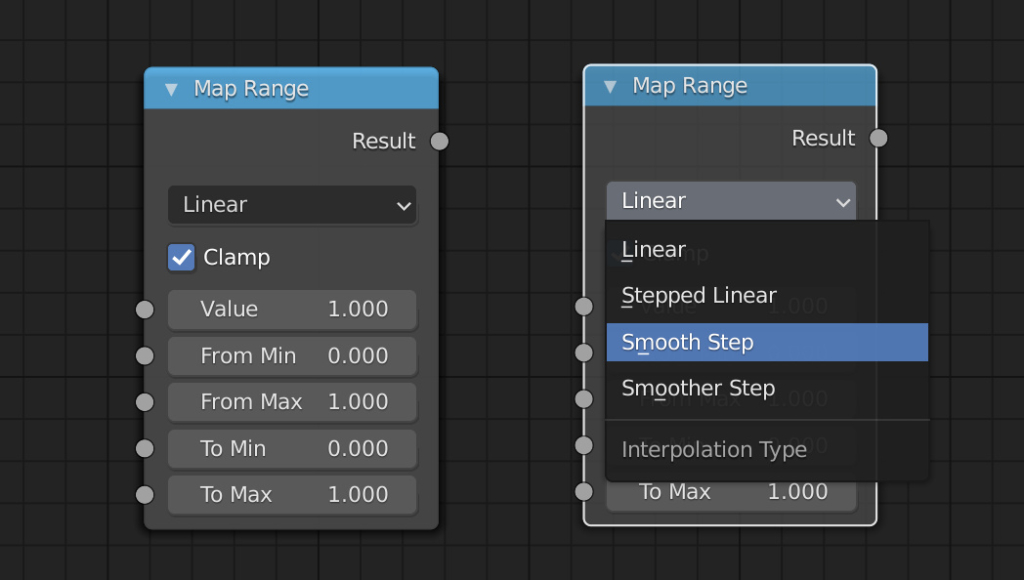Image resolution: width=1024 pixels, height=580 pixels.
Task: Edit the Value field on the left node
Action: tap(292, 310)
